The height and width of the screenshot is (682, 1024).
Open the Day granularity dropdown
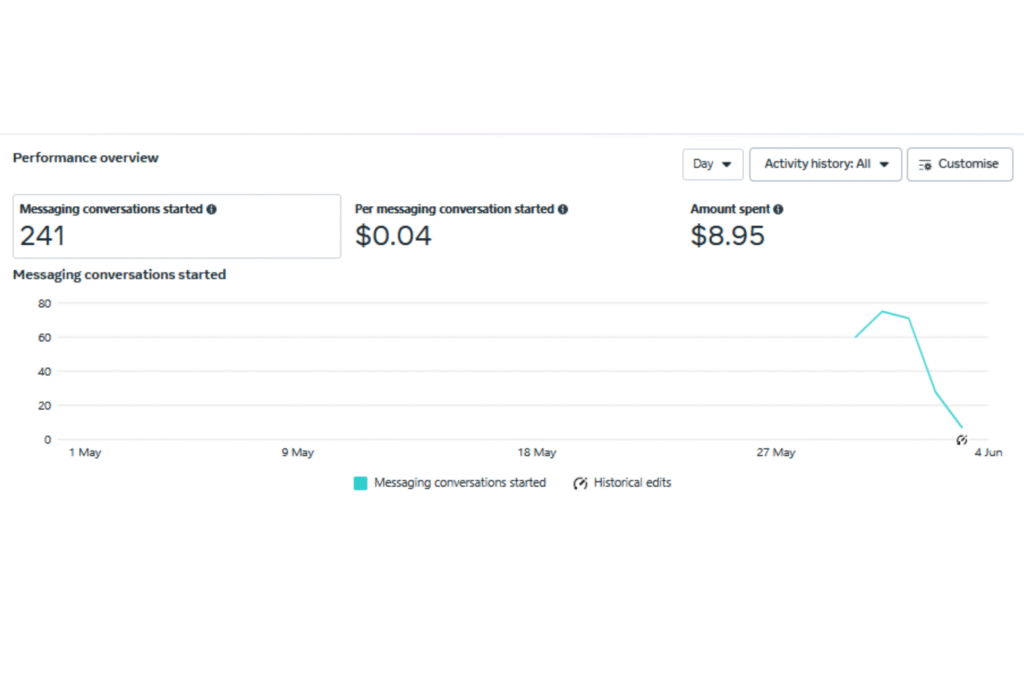(x=712, y=164)
